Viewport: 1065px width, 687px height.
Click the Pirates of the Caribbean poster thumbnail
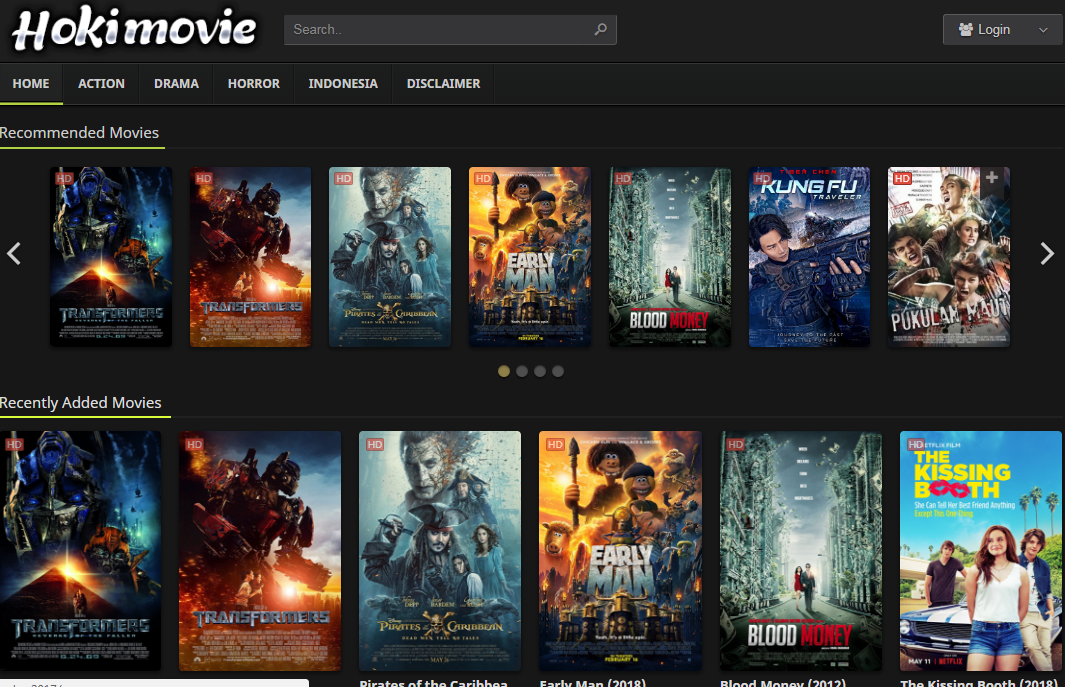[x=440, y=551]
